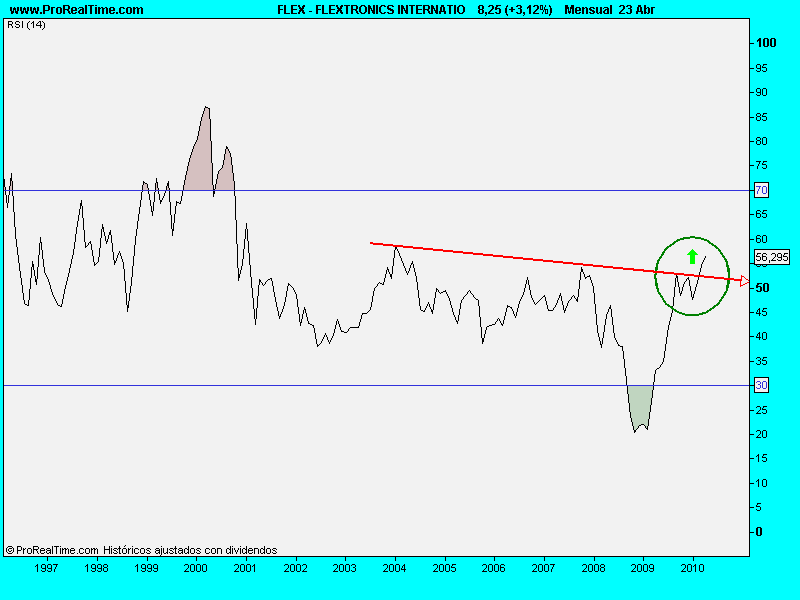Click the blue horizontal line at level 30

tap(378, 385)
